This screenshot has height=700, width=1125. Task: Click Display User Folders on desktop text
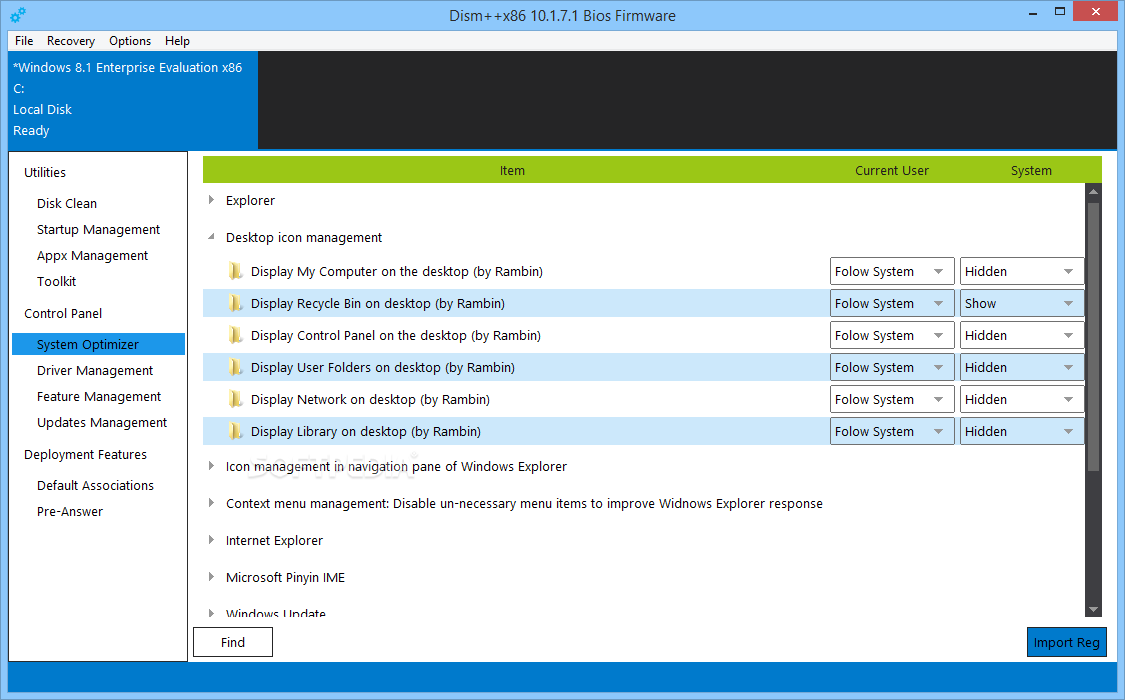[382, 367]
